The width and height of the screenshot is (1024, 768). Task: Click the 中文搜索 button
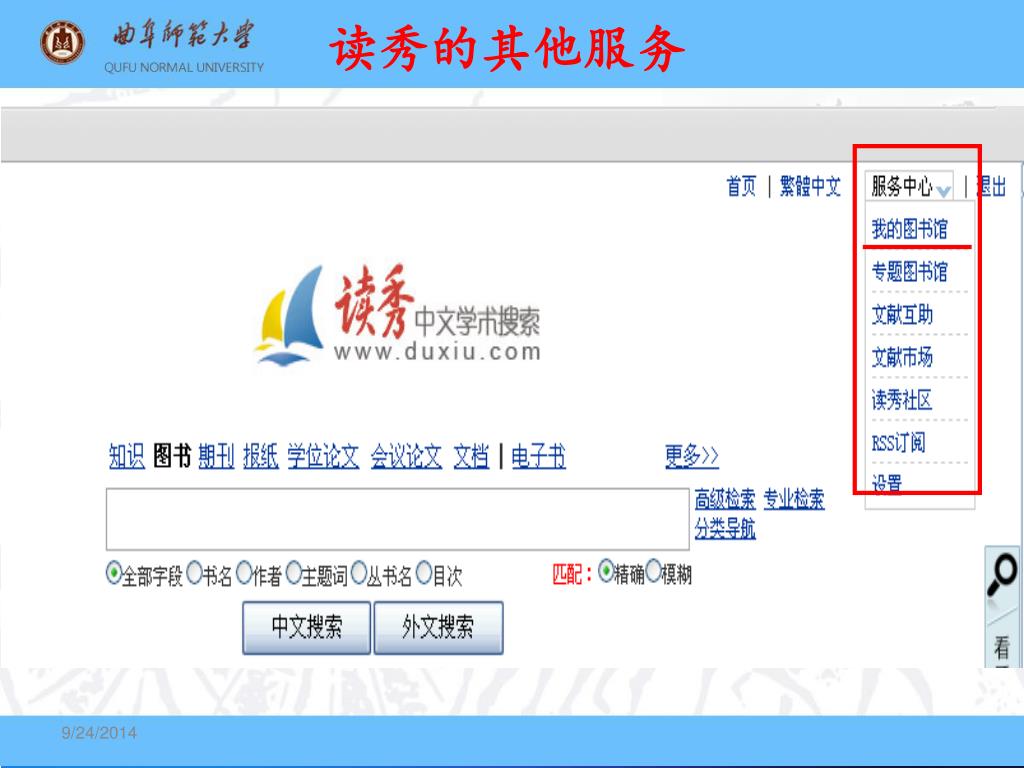coord(306,628)
